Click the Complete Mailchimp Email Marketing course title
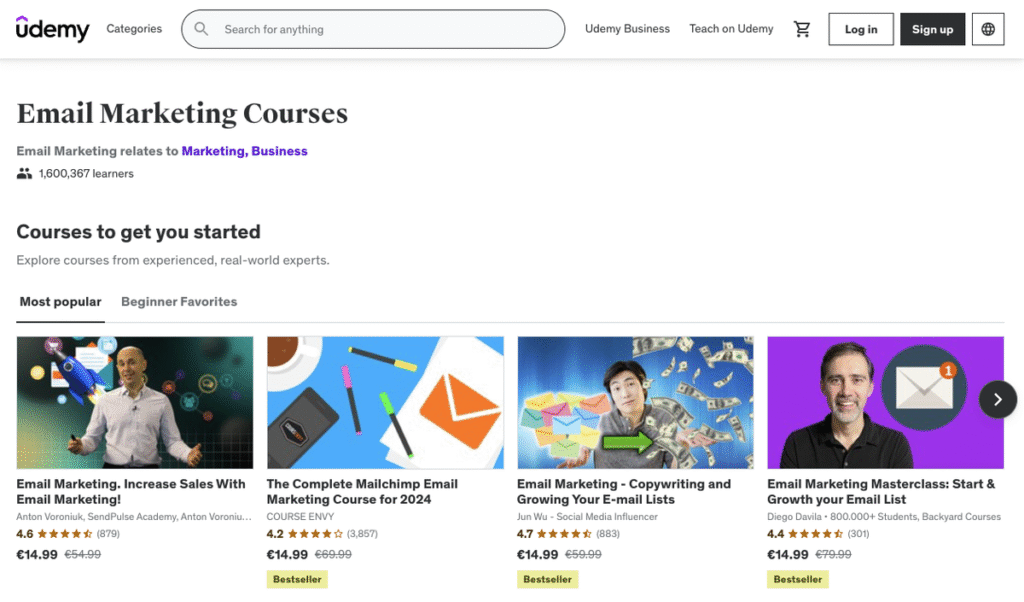The width and height of the screenshot is (1024, 602). coord(362,490)
